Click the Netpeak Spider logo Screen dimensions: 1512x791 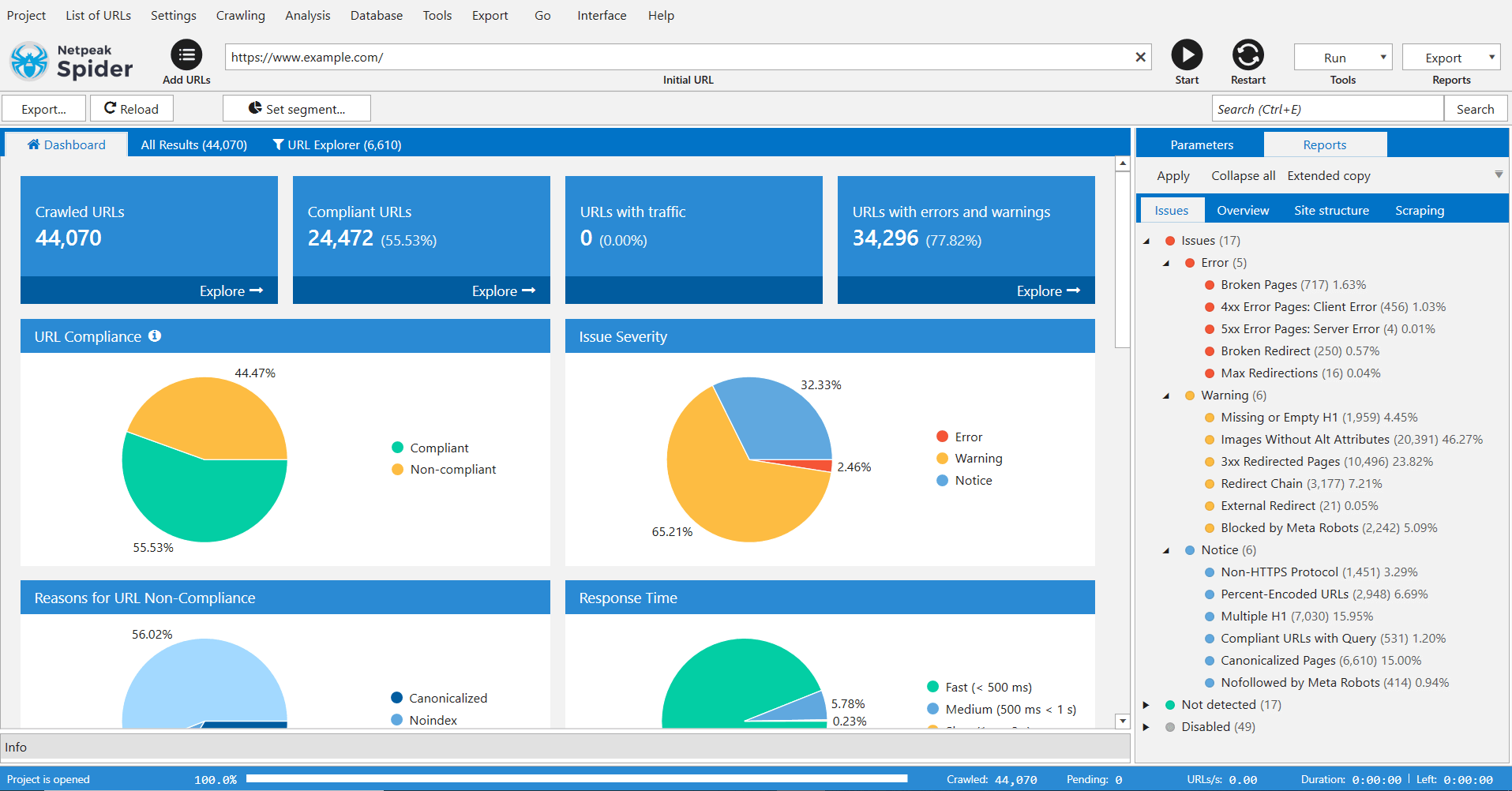click(x=71, y=62)
